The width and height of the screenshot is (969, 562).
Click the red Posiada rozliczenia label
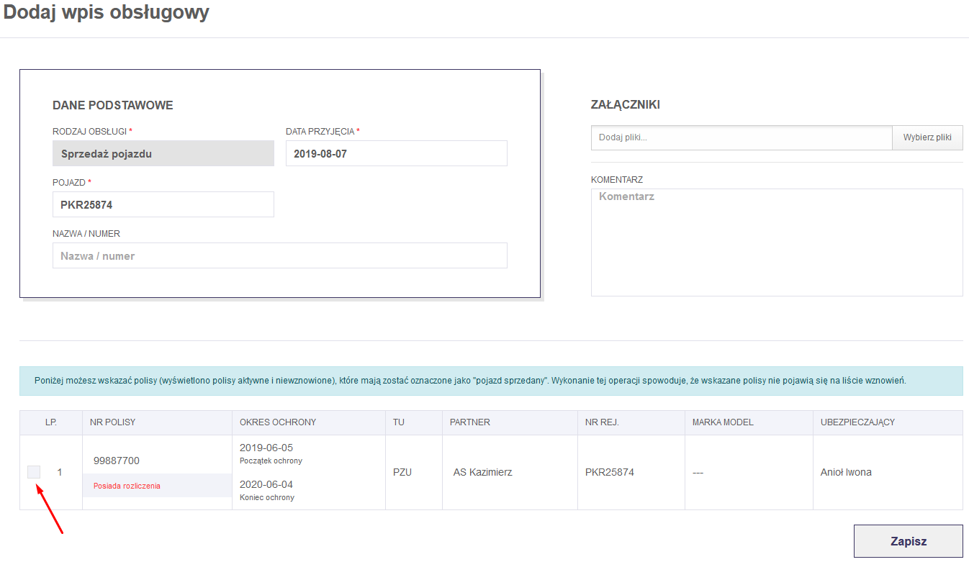pyautogui.click(x=126, y=486)
